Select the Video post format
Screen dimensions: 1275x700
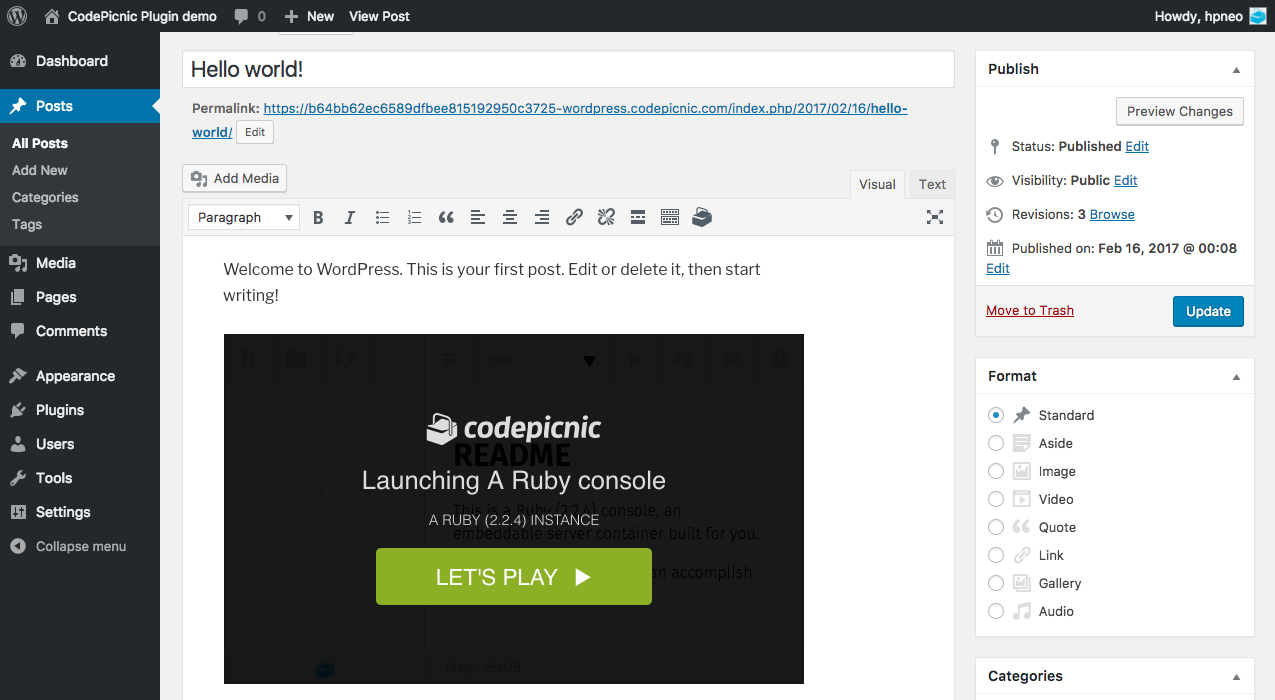coord(995,499)
